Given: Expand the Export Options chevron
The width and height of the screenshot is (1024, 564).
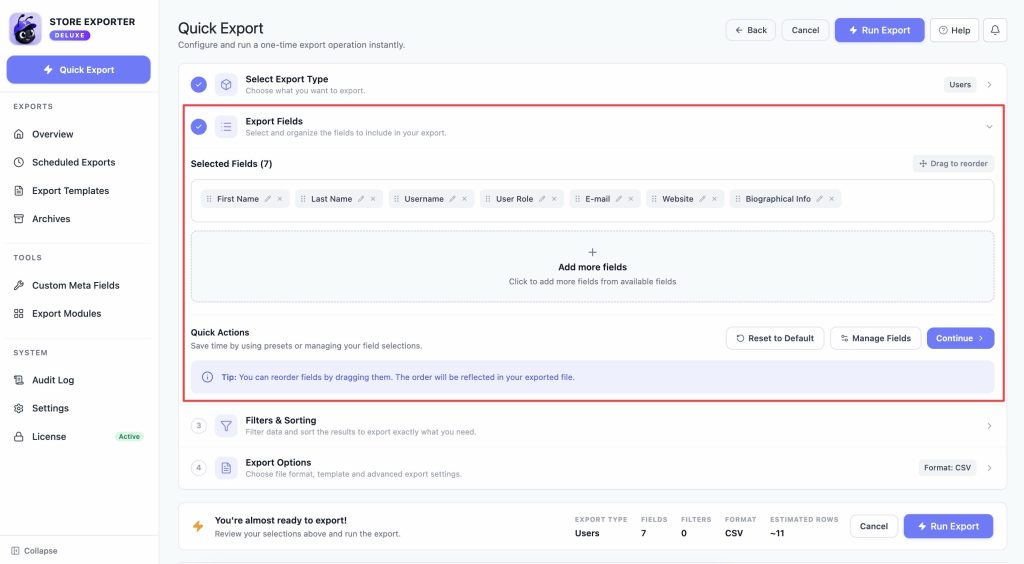Looking at the screenshot, I should coord(989,468).
